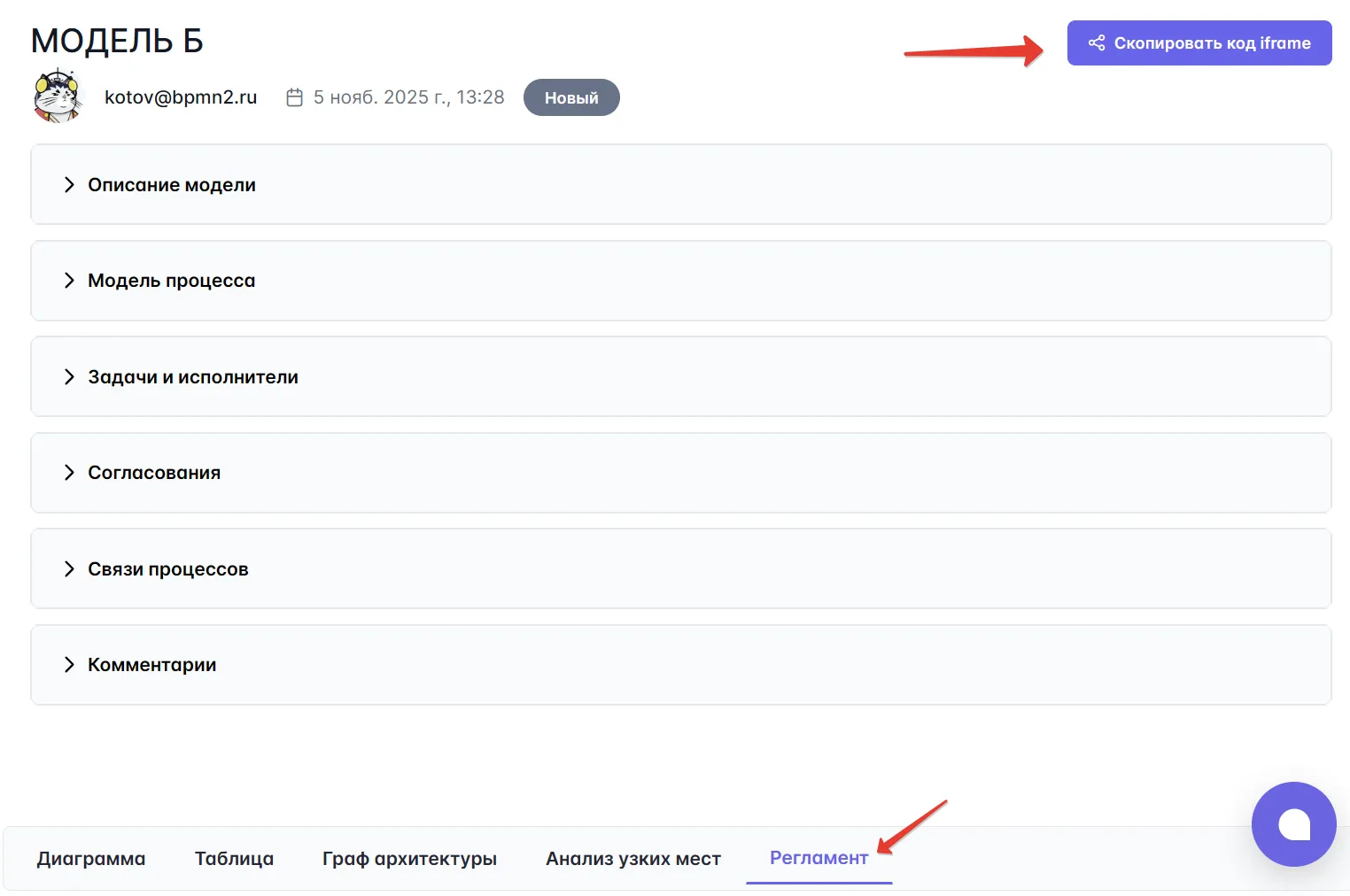Open the chat bubble widget
The image size is (1350, 896).
tap(1293, 823)
